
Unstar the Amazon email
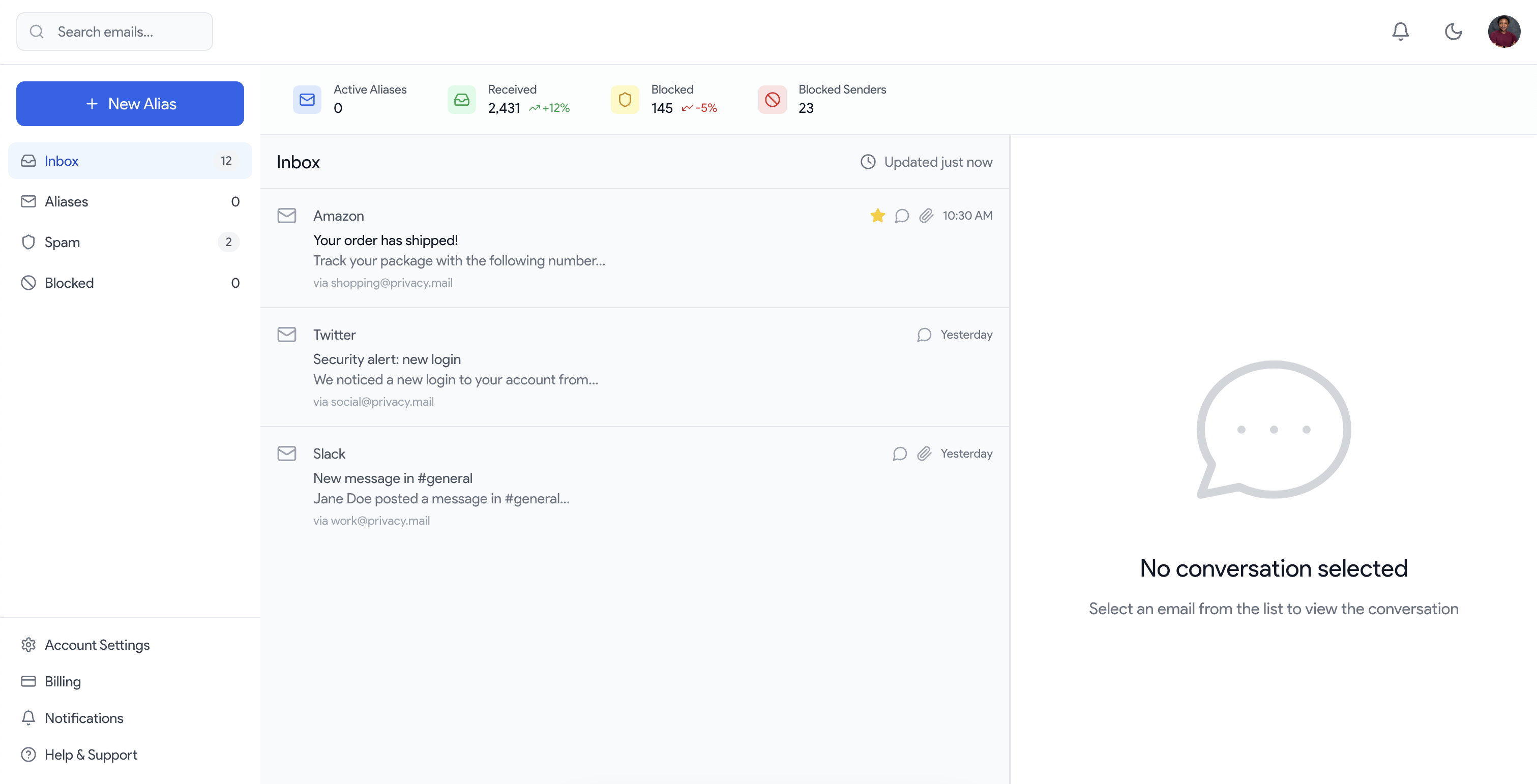877,216
